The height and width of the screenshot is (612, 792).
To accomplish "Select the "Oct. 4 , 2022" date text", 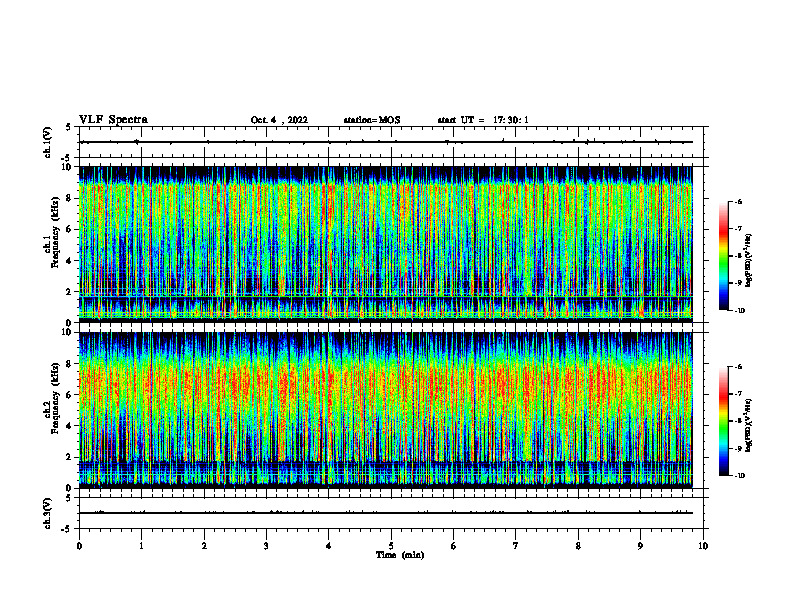I will click(x=279, y=120).
